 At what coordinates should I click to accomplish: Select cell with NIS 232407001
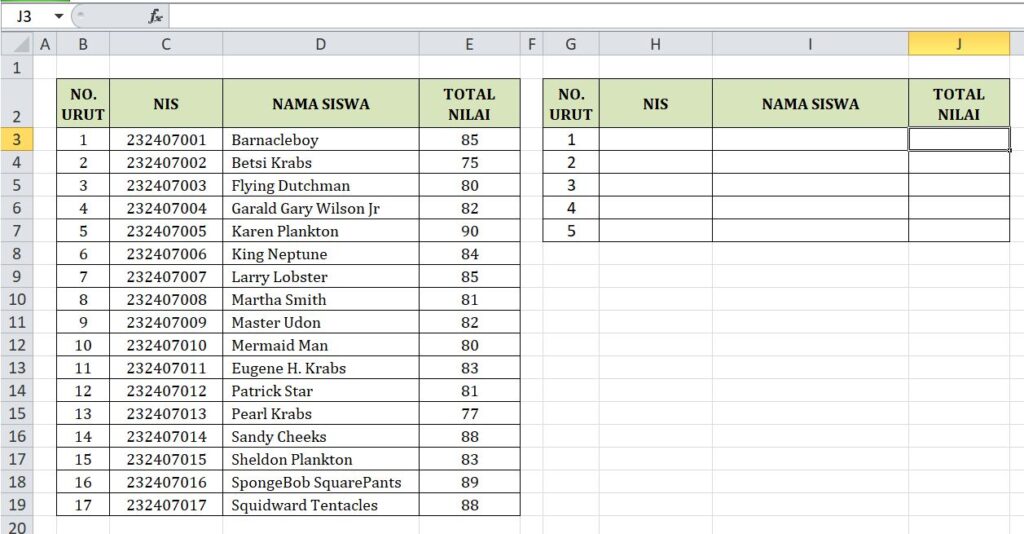166,139
